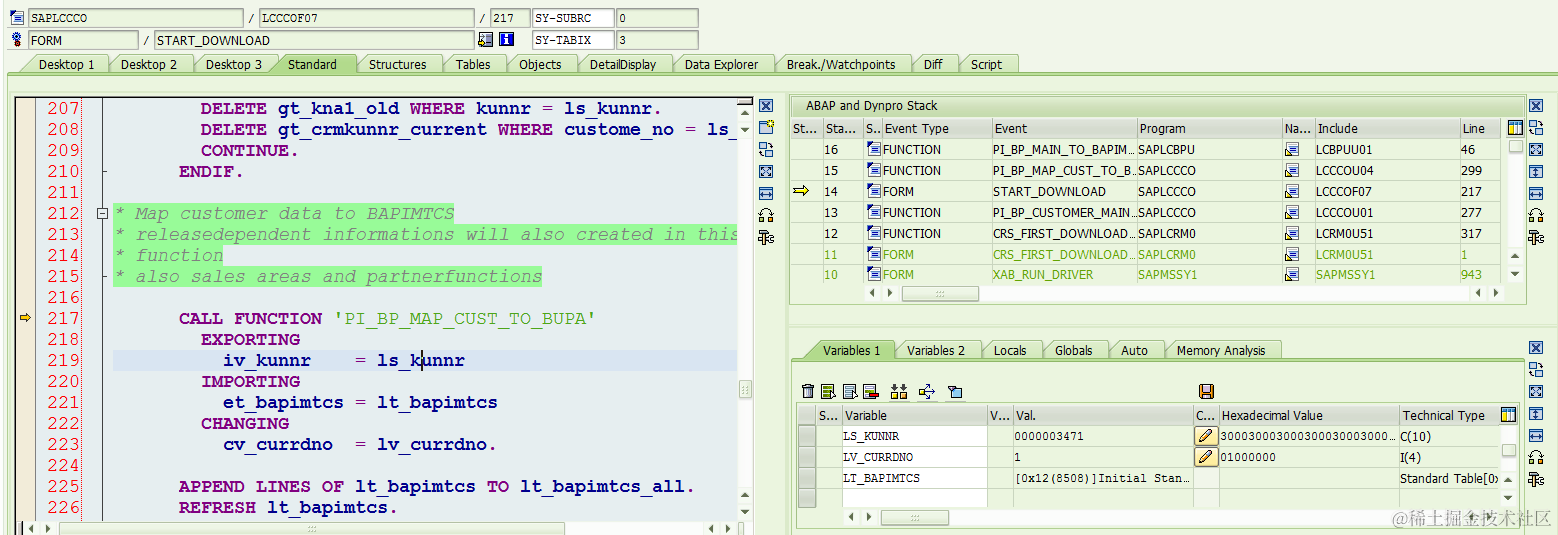
Task: Click the blue info icon near START_DOWNLOAD
Action: (x=507, y=40)
